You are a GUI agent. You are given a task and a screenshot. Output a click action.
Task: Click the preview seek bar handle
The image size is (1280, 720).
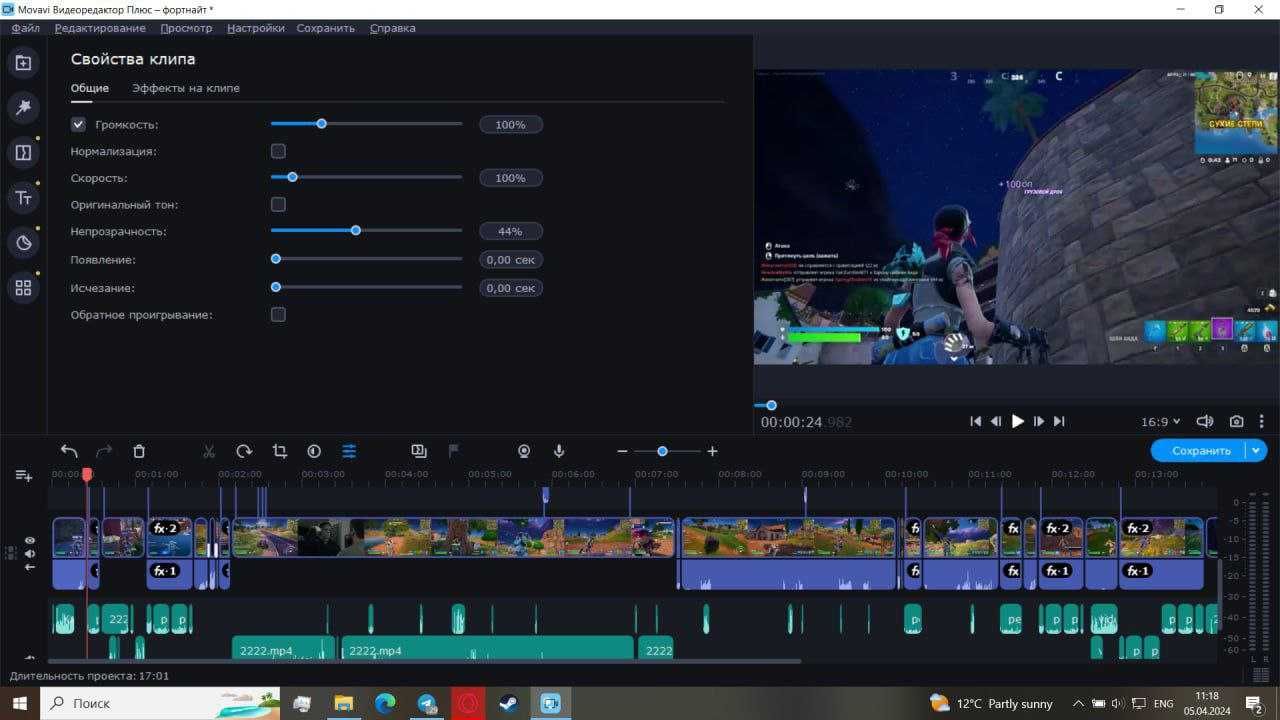[771, 405]
